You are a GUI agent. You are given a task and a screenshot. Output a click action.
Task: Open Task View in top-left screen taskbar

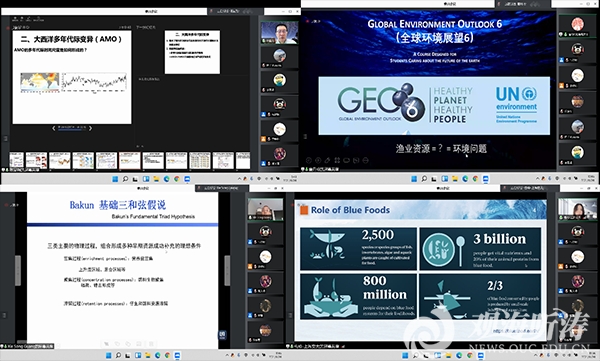point(135,179)
